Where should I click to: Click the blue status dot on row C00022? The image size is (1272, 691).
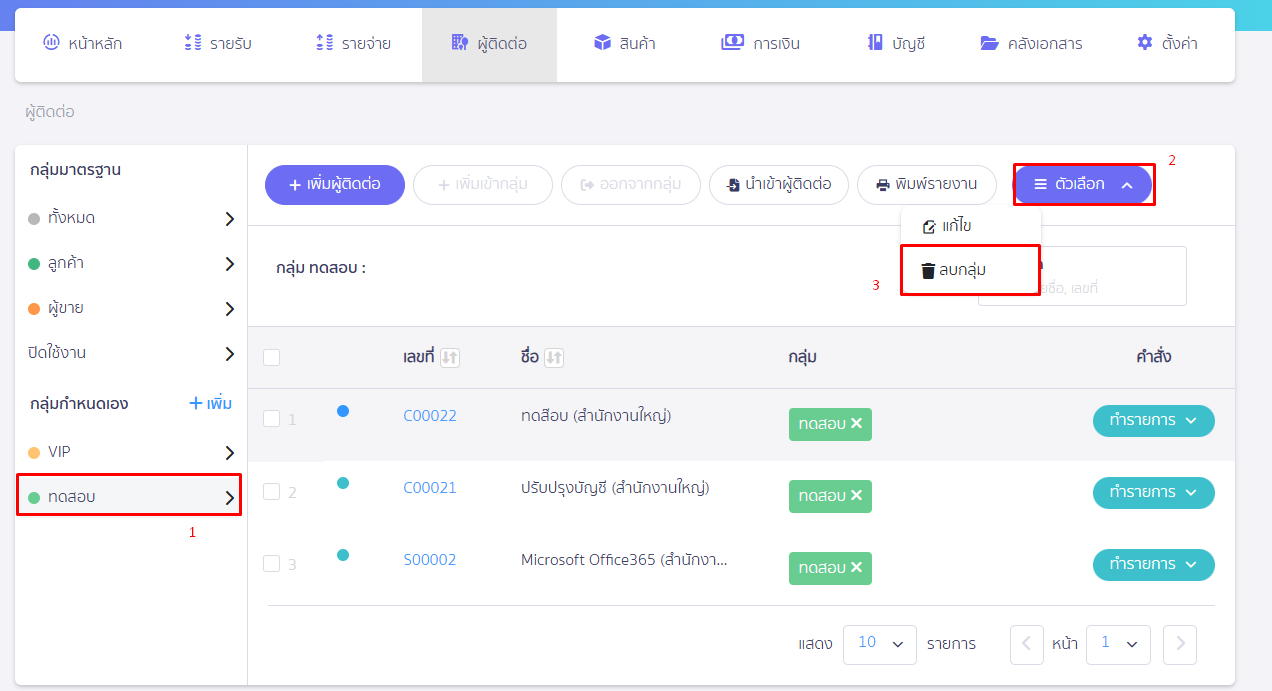click(343, 411)
